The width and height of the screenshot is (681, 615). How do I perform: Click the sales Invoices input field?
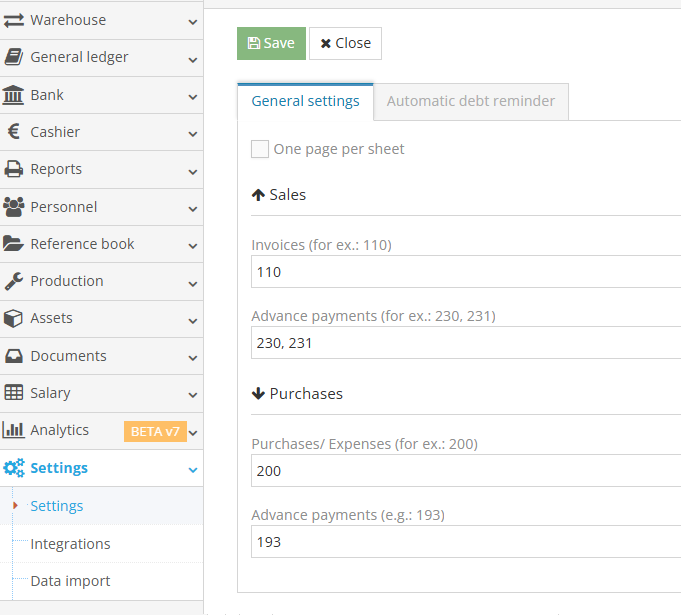point(465,272)
